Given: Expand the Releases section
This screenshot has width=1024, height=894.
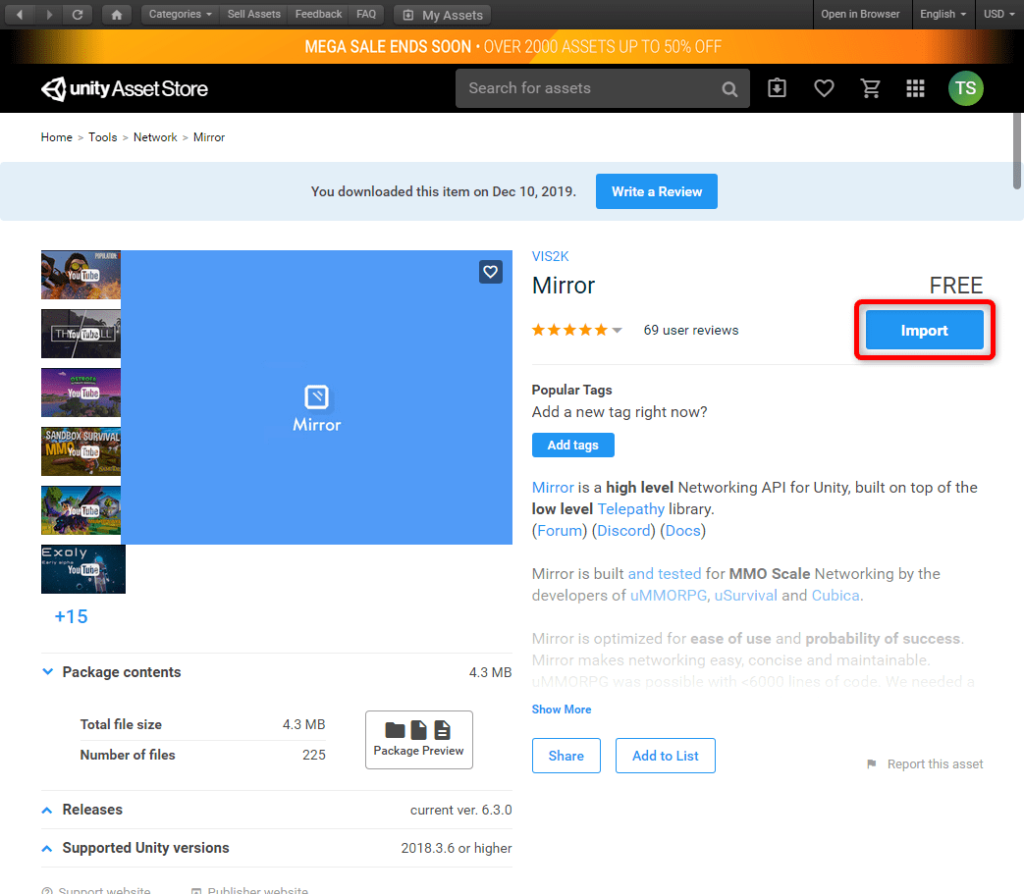Looking at the screenshot, I should point(47,810).
